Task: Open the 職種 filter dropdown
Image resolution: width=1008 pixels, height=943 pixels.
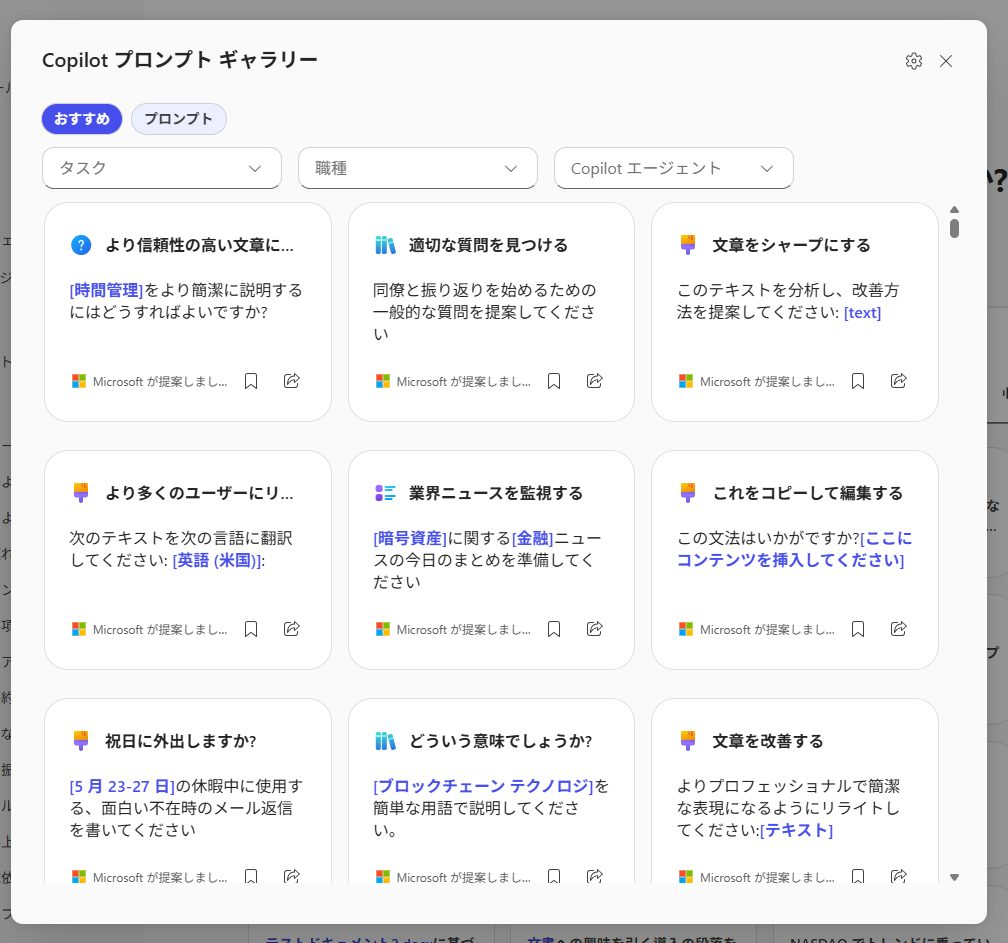Action: coord(417,168)
